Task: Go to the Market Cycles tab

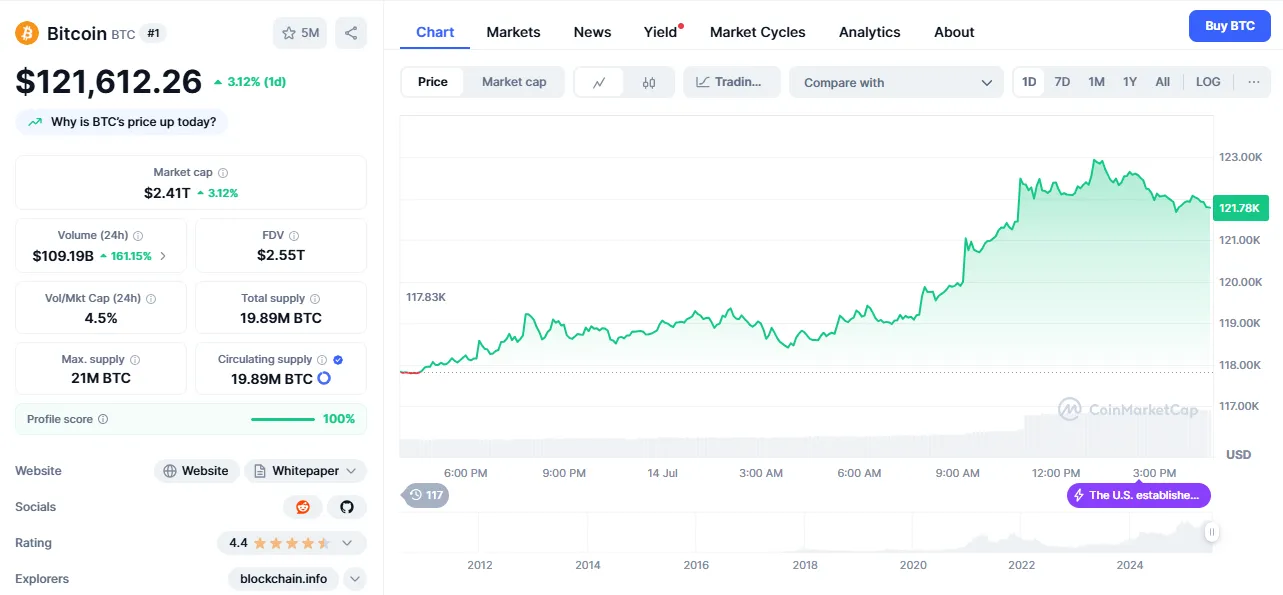Action: [x=757, y=32]
